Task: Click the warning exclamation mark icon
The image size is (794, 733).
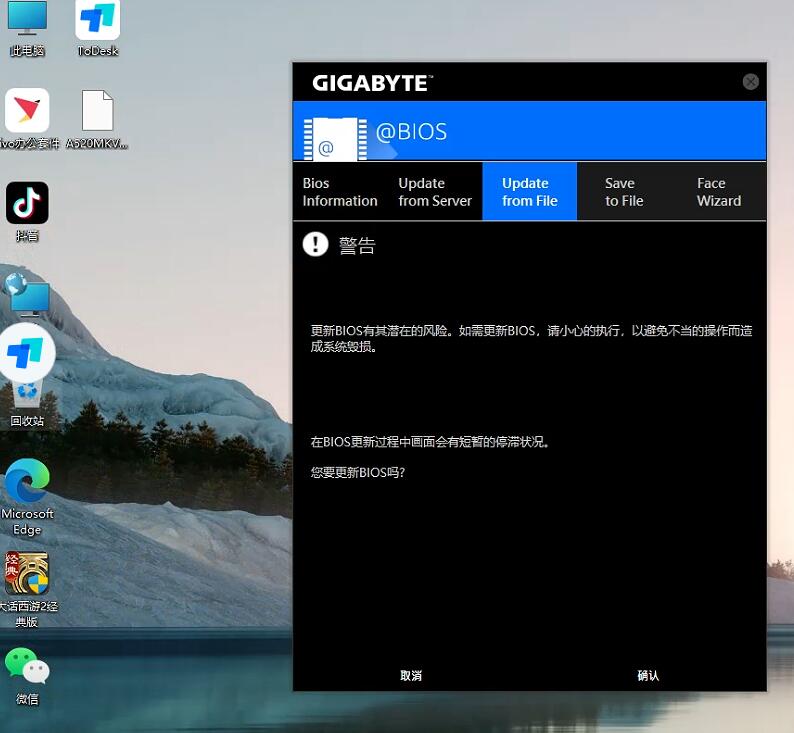Action: (315, 244)
